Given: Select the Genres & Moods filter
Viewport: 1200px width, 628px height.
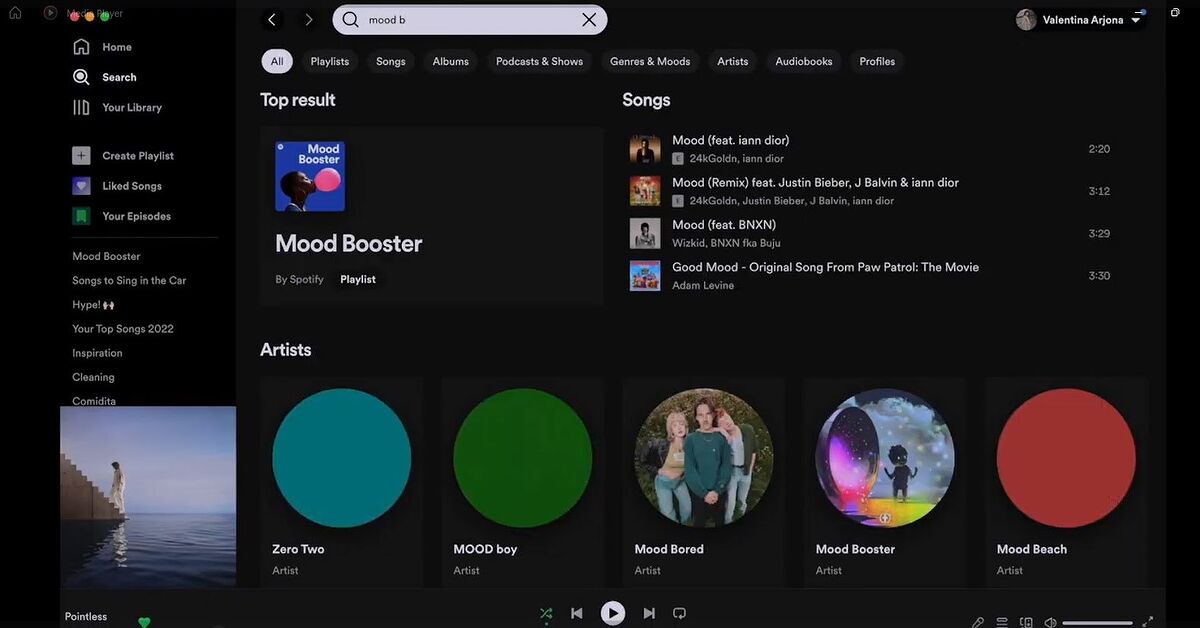Looking at the screenshot, I should click(x=650, y=61).
